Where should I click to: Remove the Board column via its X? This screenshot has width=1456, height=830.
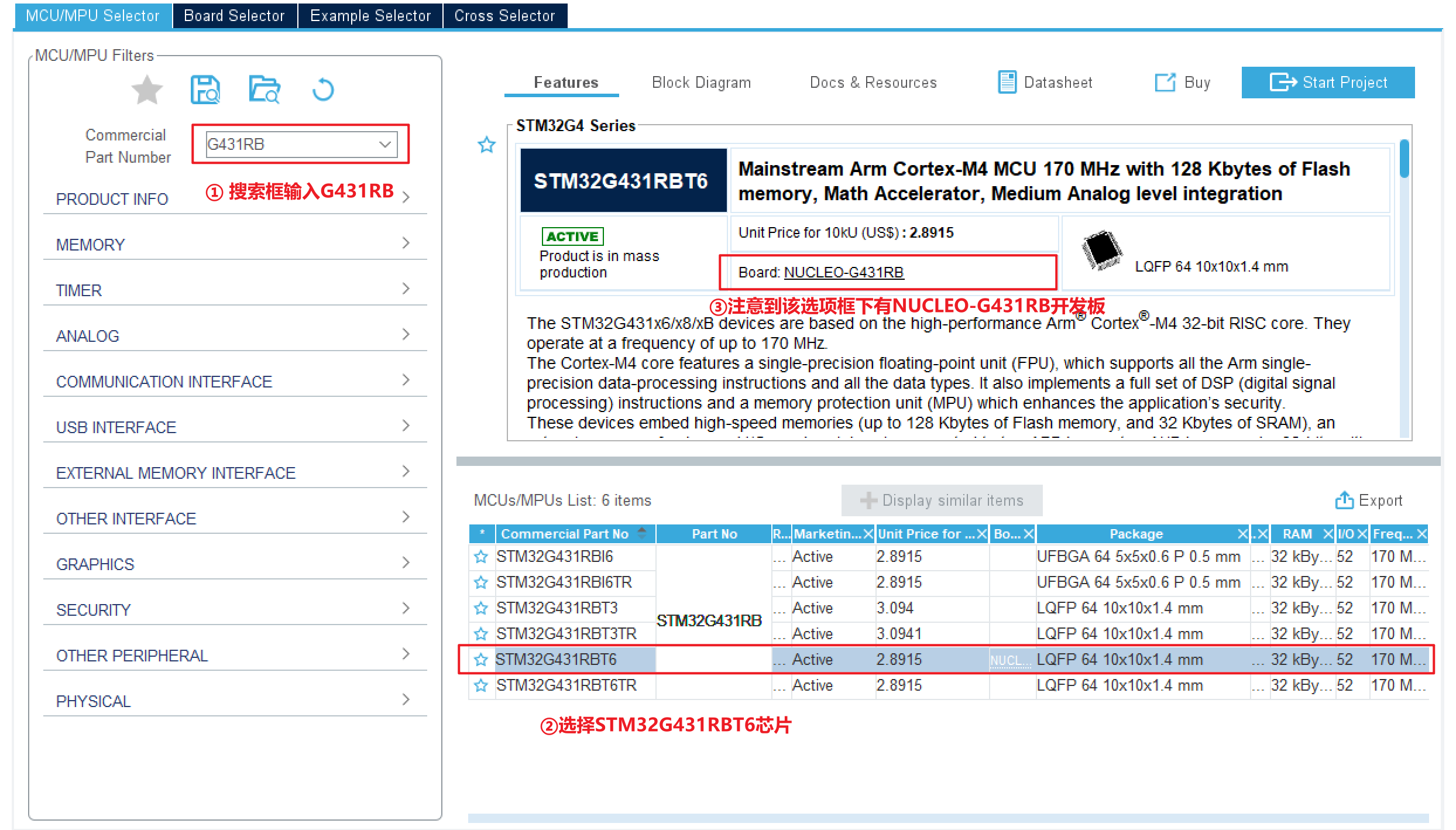point(1028,534)
